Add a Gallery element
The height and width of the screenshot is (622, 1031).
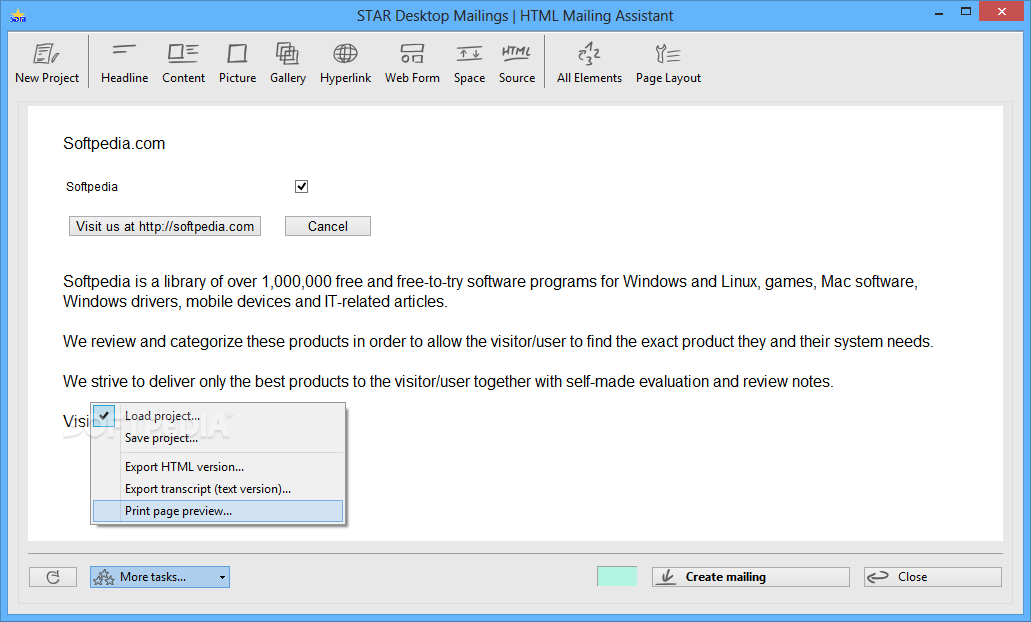pyautogui.click(x=287, y=63)
